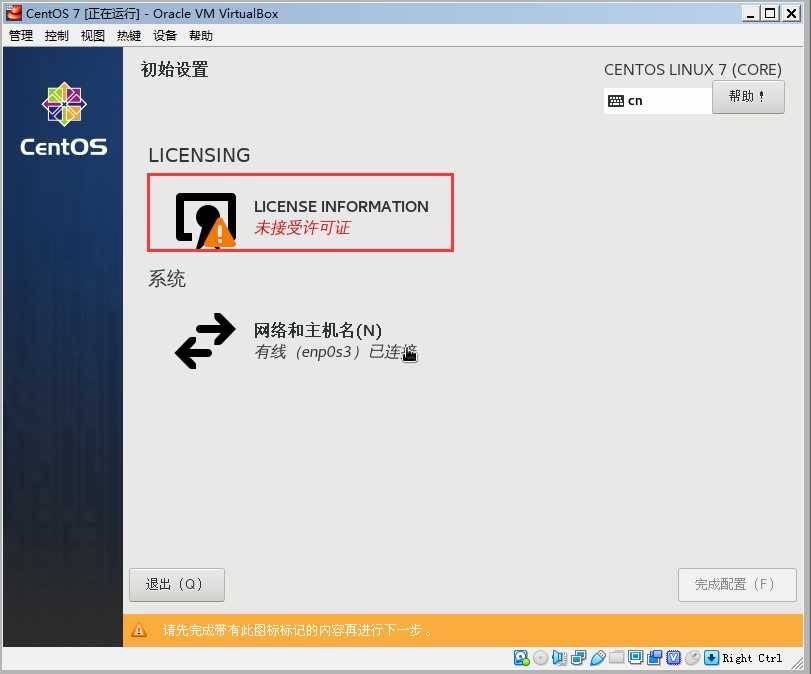Open the 控制 menu
The height and width of the screenshot is (674, 811).
click(56, 36)
